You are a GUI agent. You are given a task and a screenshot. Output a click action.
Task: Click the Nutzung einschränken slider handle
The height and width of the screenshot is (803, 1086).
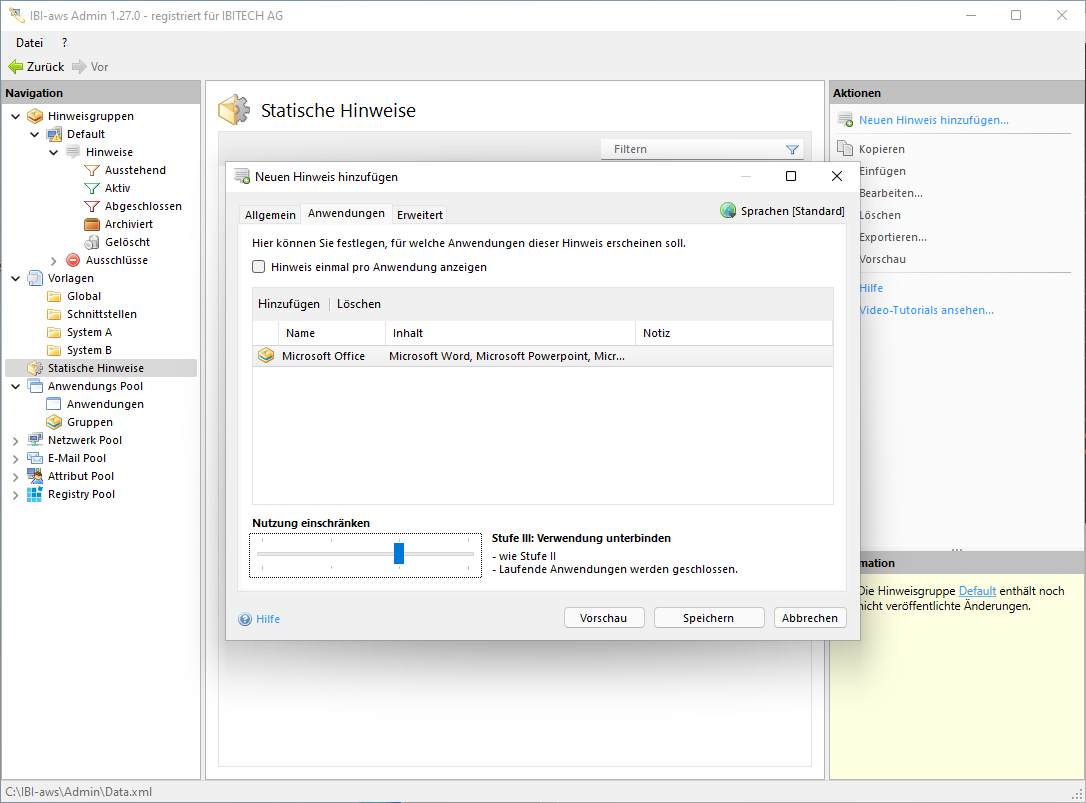coord(399,553)
